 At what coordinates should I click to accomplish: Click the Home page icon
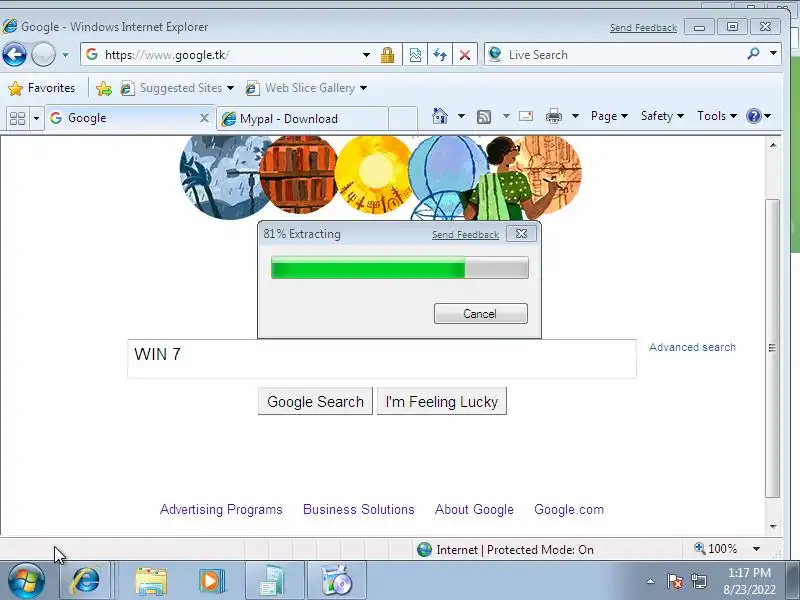(440, 116)
